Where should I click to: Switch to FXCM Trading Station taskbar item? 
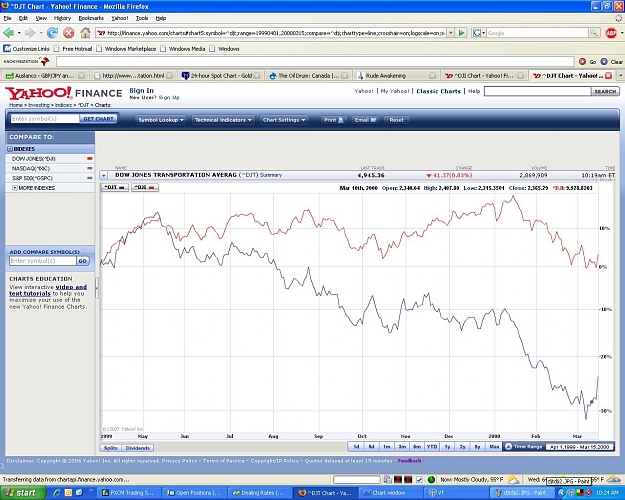click(130, 493)
